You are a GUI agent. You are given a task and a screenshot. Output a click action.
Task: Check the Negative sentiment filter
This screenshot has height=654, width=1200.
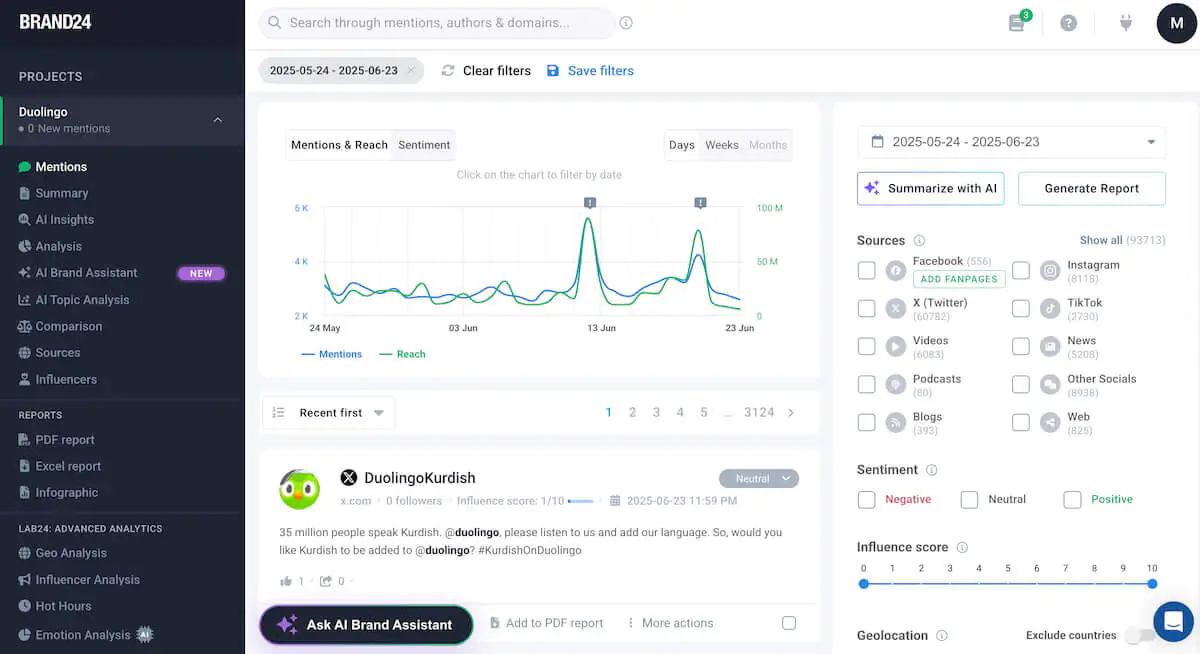point(866,499)
